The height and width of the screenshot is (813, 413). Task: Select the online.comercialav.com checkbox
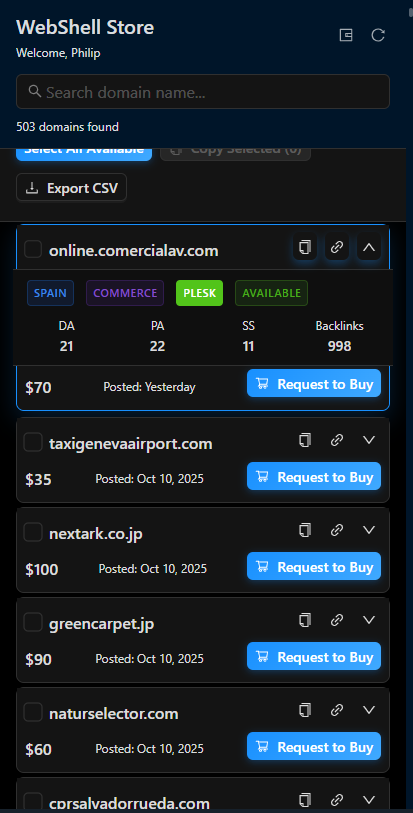33,249
